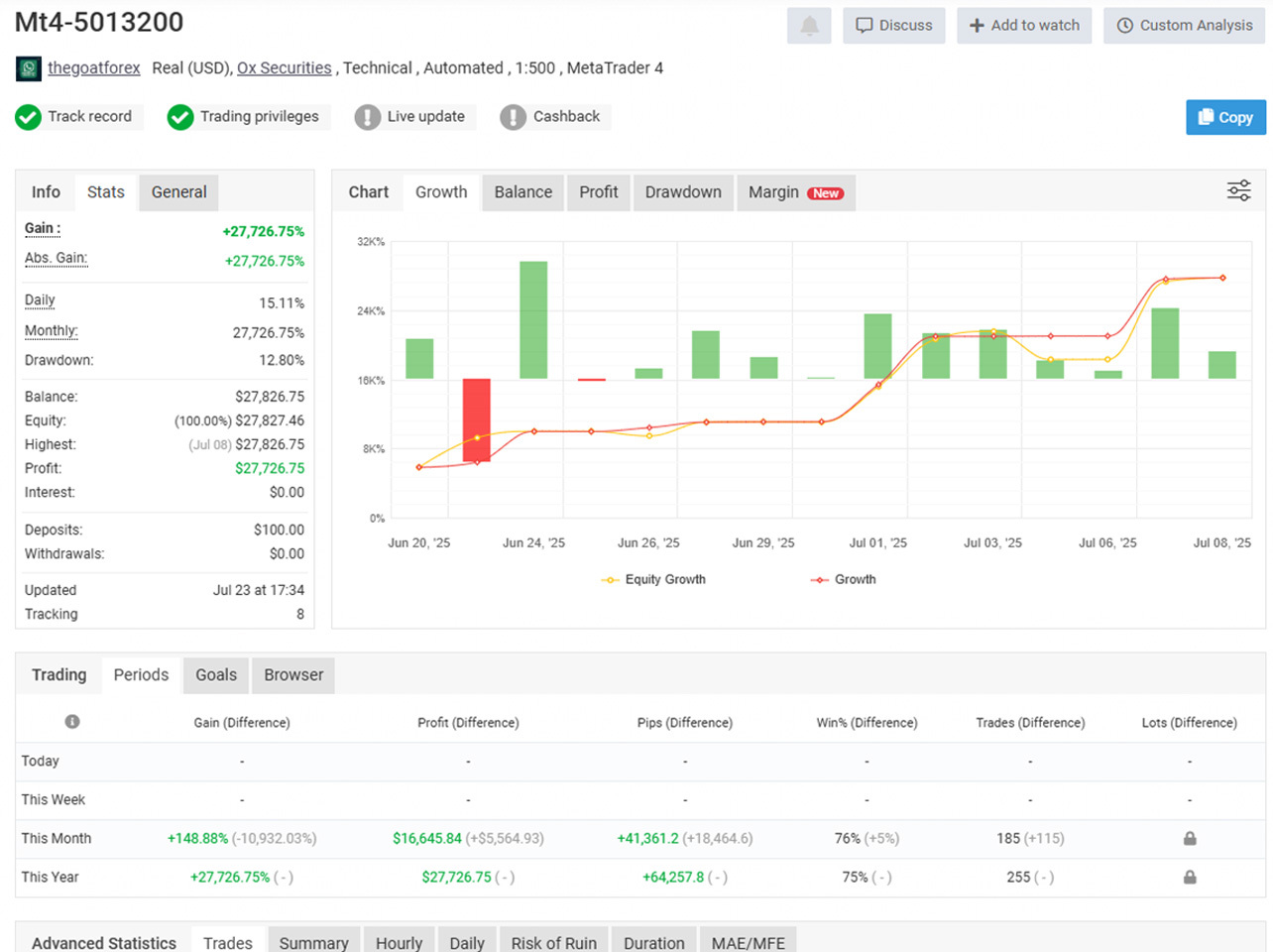Viewport: 1273px width, 952px height.
Task: Add this system to watch list
Action: 1024,26
